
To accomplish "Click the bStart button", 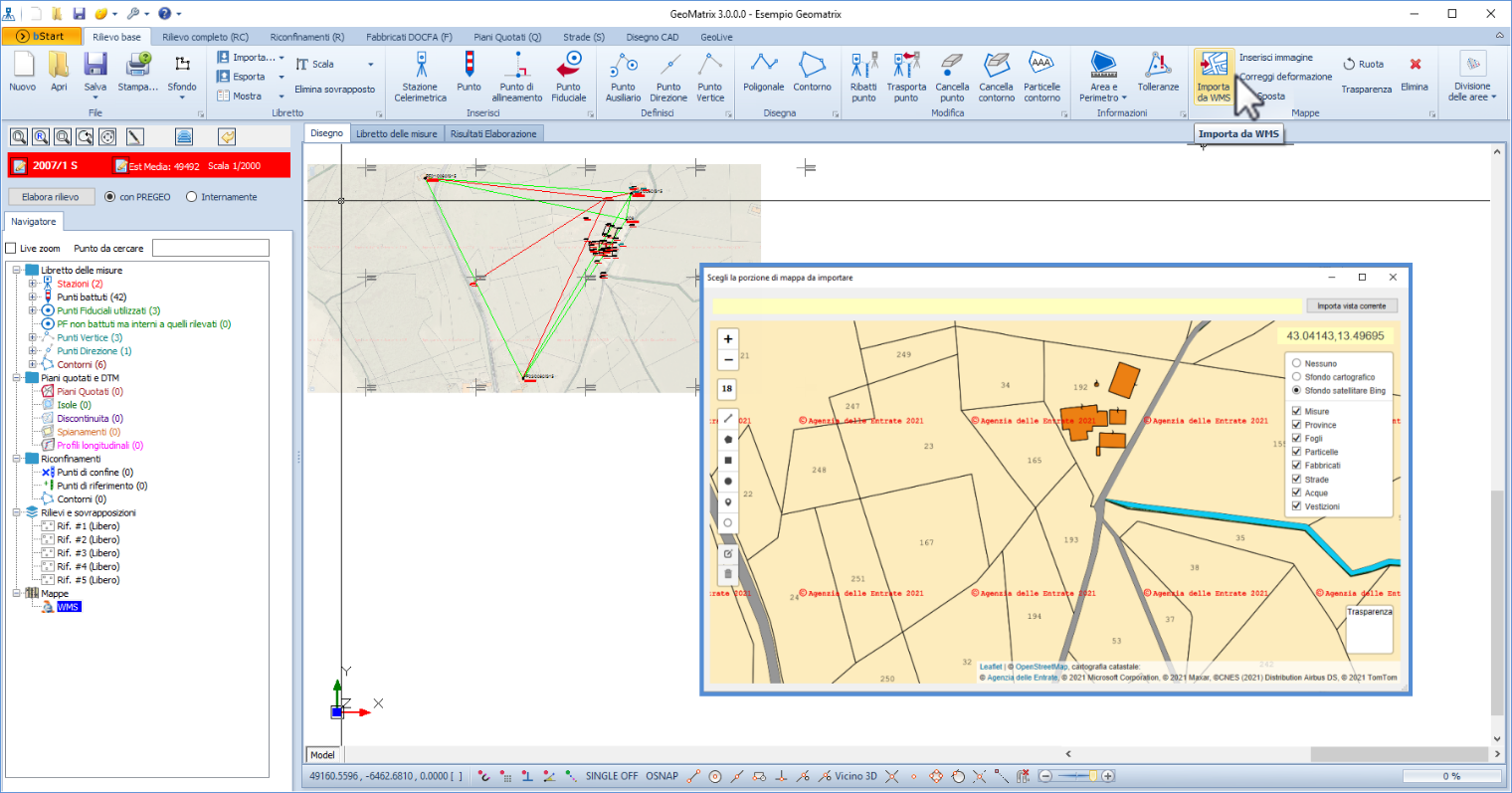I will pyautogui.click(x=42, y=37).
